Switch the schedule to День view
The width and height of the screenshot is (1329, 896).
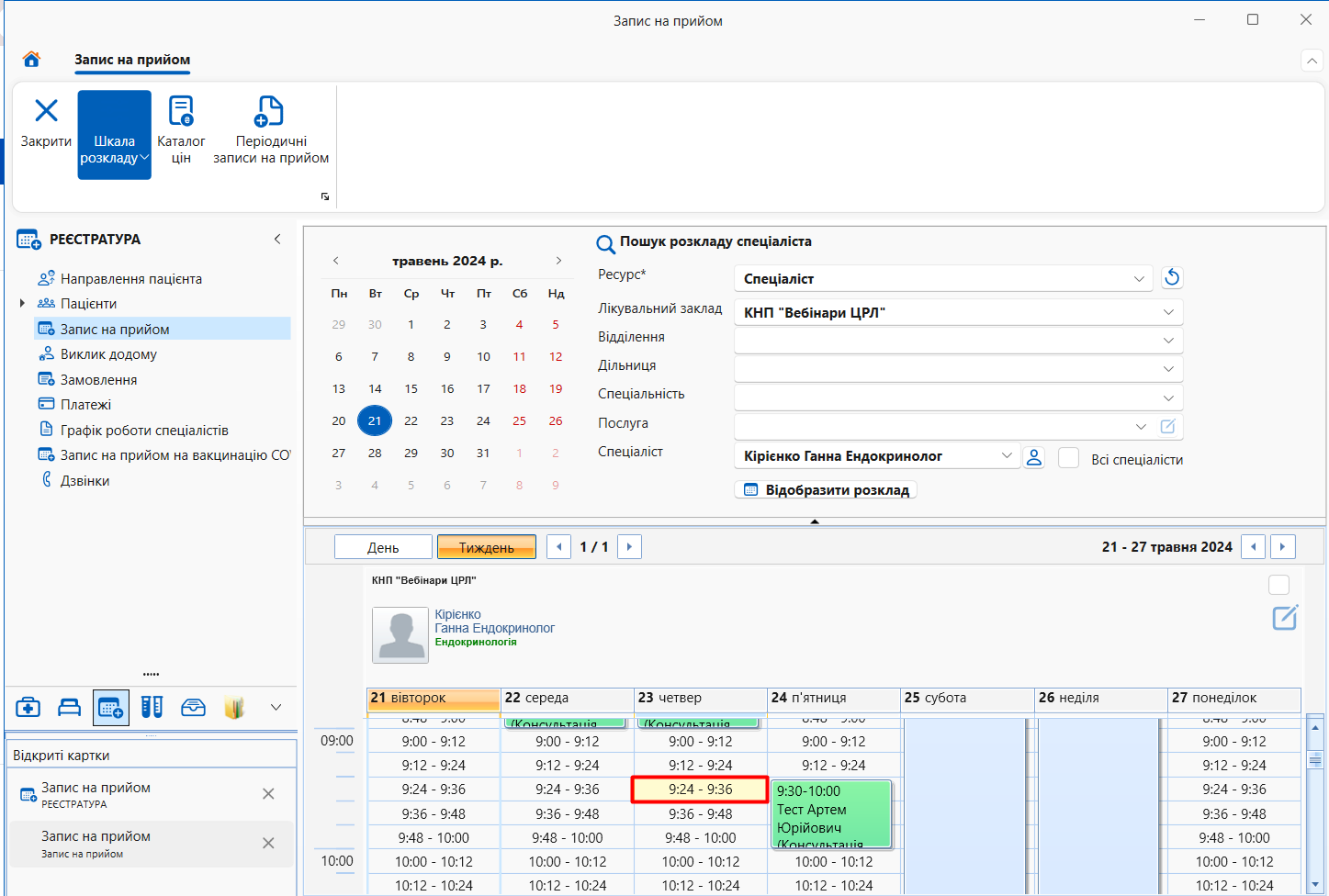tap(383, 547)
